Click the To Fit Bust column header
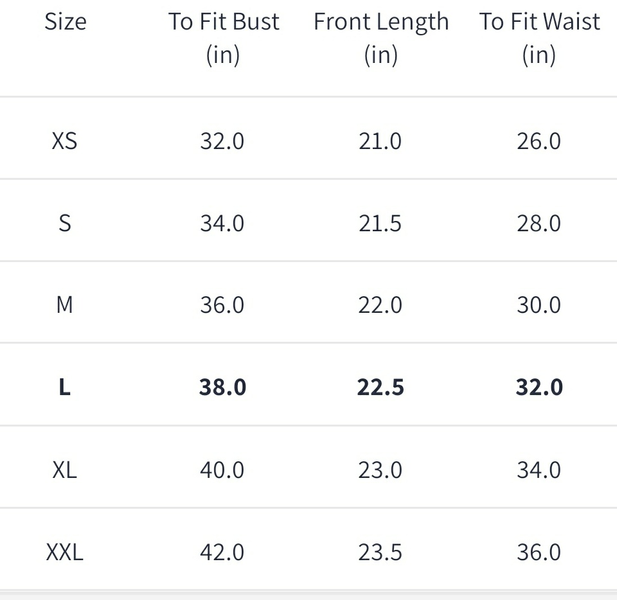This screenshot has width=617, height=600. pyautogui.click(x=223, y=37)
